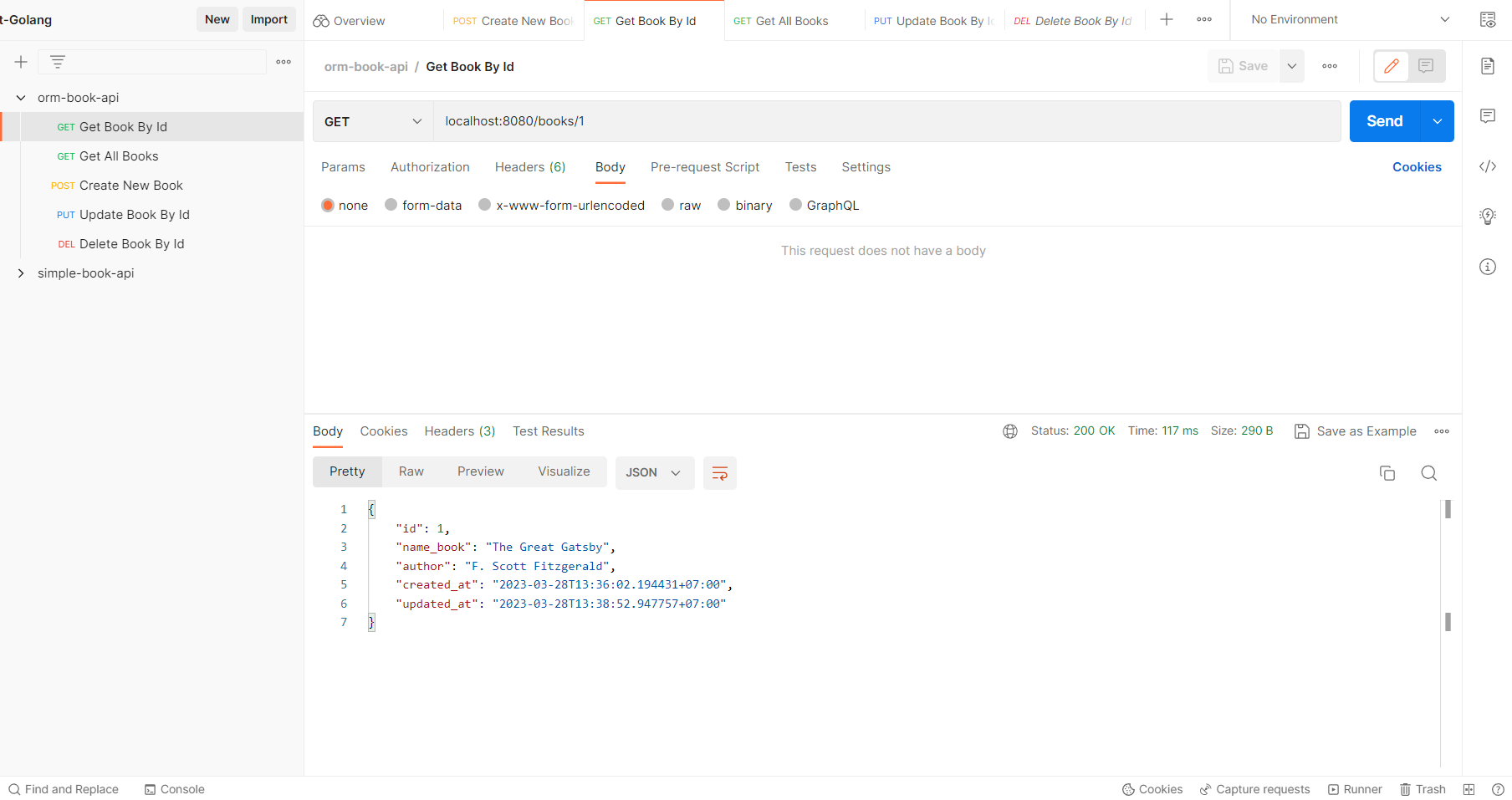Open tab bar more options ellipsis
The image size is (1512, 800).
click(1204, 19)
